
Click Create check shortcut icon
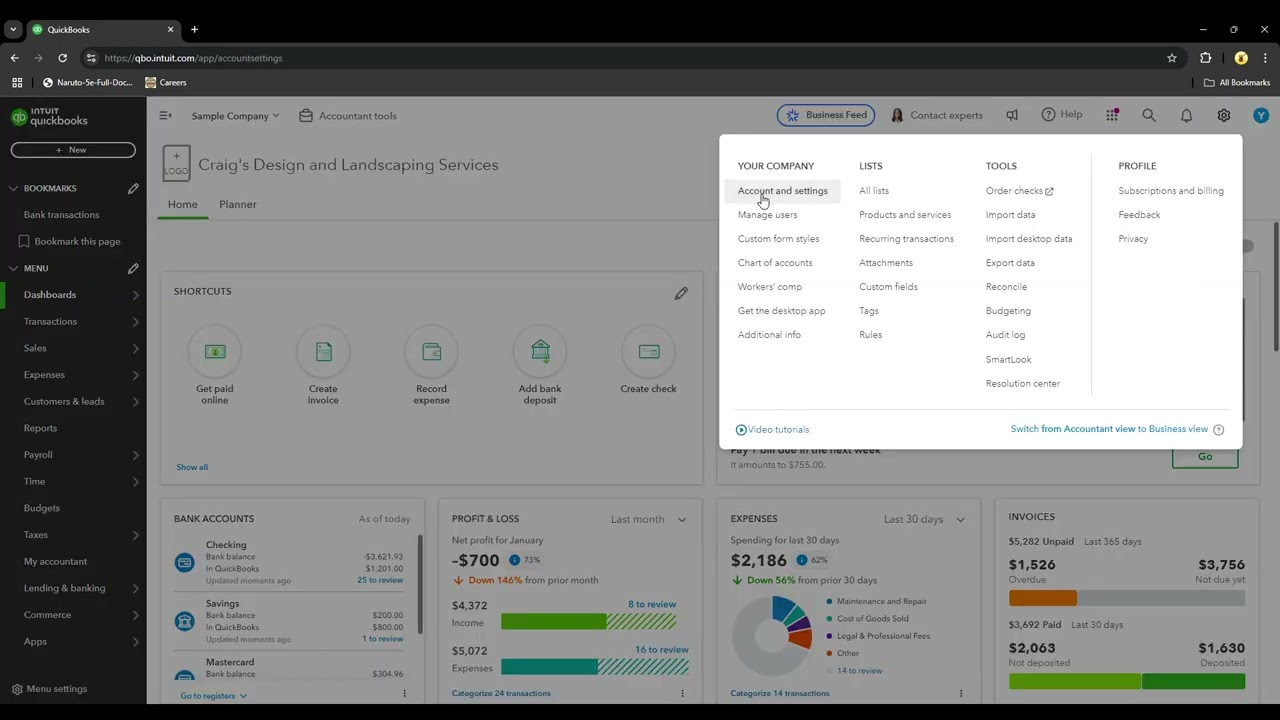tap(648, 352)
